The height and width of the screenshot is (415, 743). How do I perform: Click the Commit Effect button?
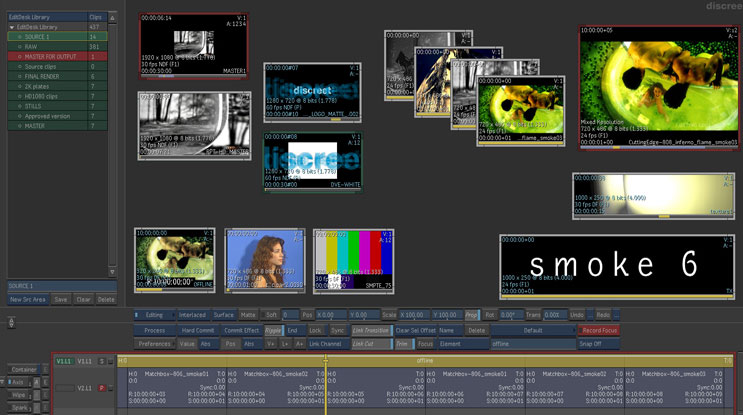tap(242, 330)
